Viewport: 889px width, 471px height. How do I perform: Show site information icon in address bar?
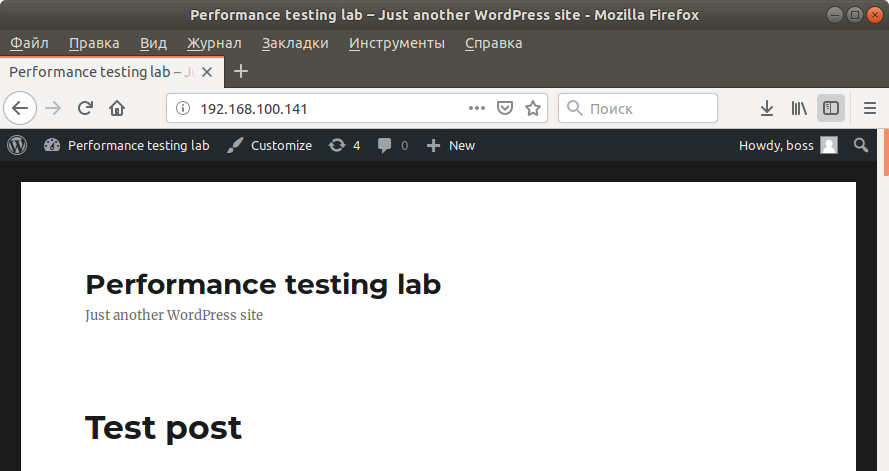tap(183, 108)
